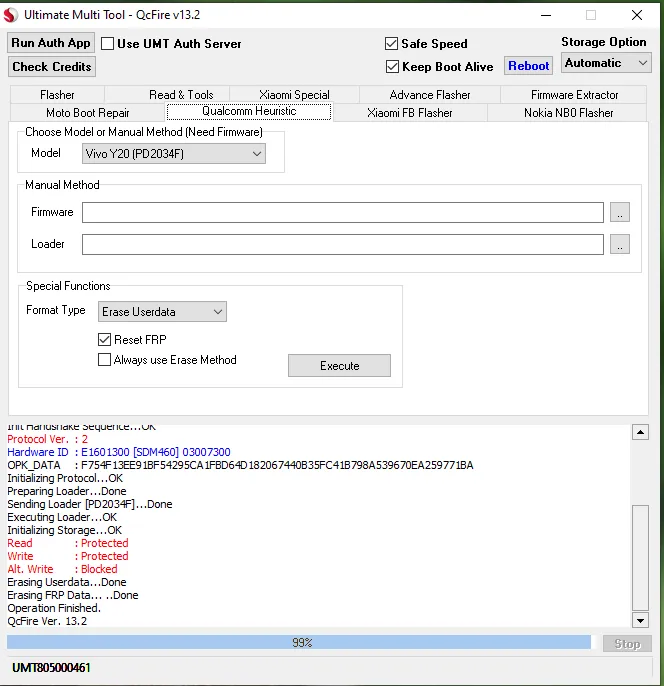Image resolution: width=664 pixels, height=686 pixels.
Task: Click the Run Auth App button
Action: pos(51,43)
